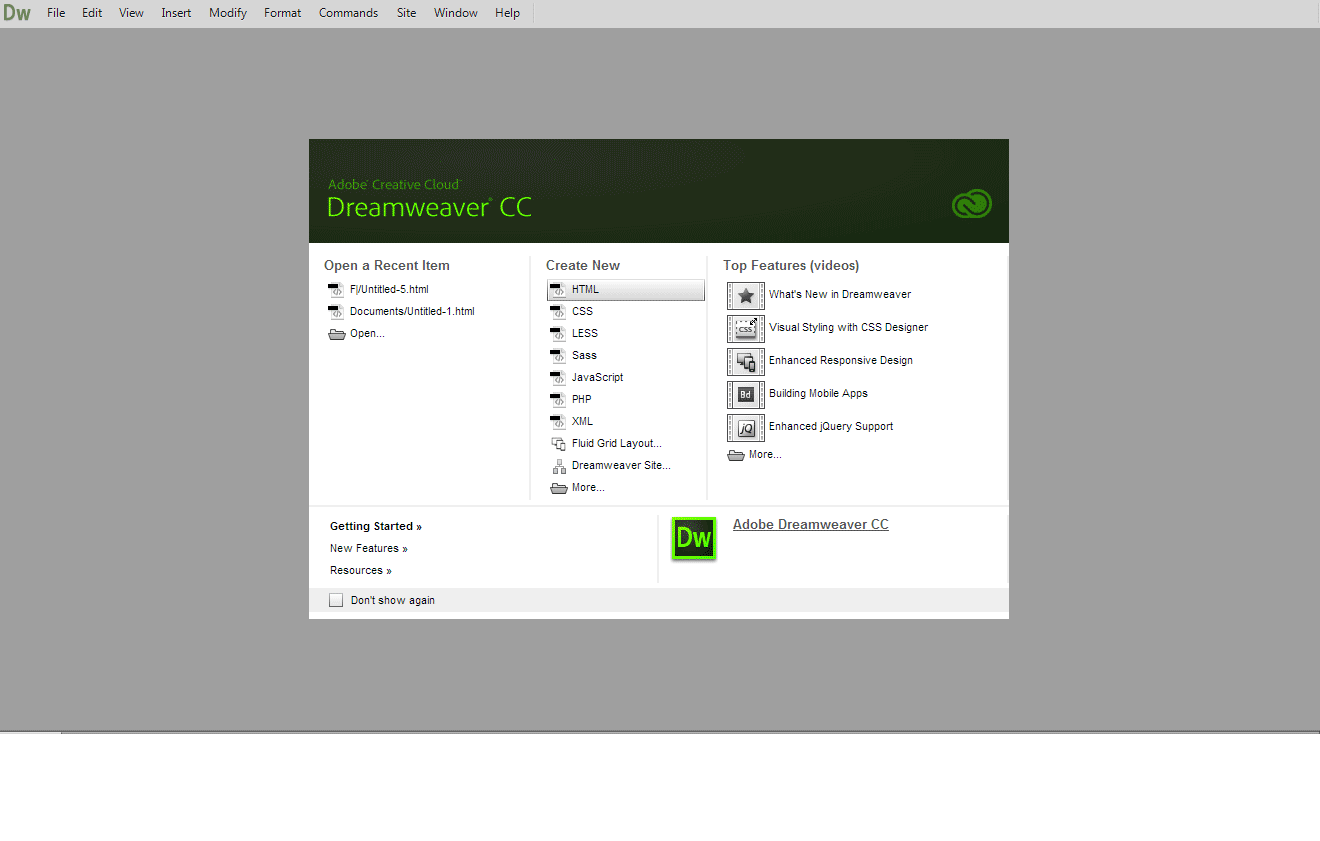Viewport: 1320px width, 841px height.
Task: Open the Edit menu
Action: click(x=92, y=13)
